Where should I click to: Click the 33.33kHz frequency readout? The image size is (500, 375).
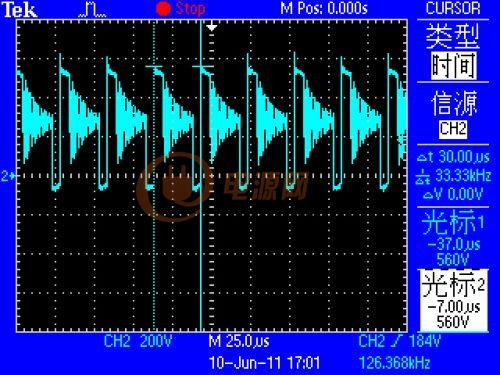click(453, 176)
